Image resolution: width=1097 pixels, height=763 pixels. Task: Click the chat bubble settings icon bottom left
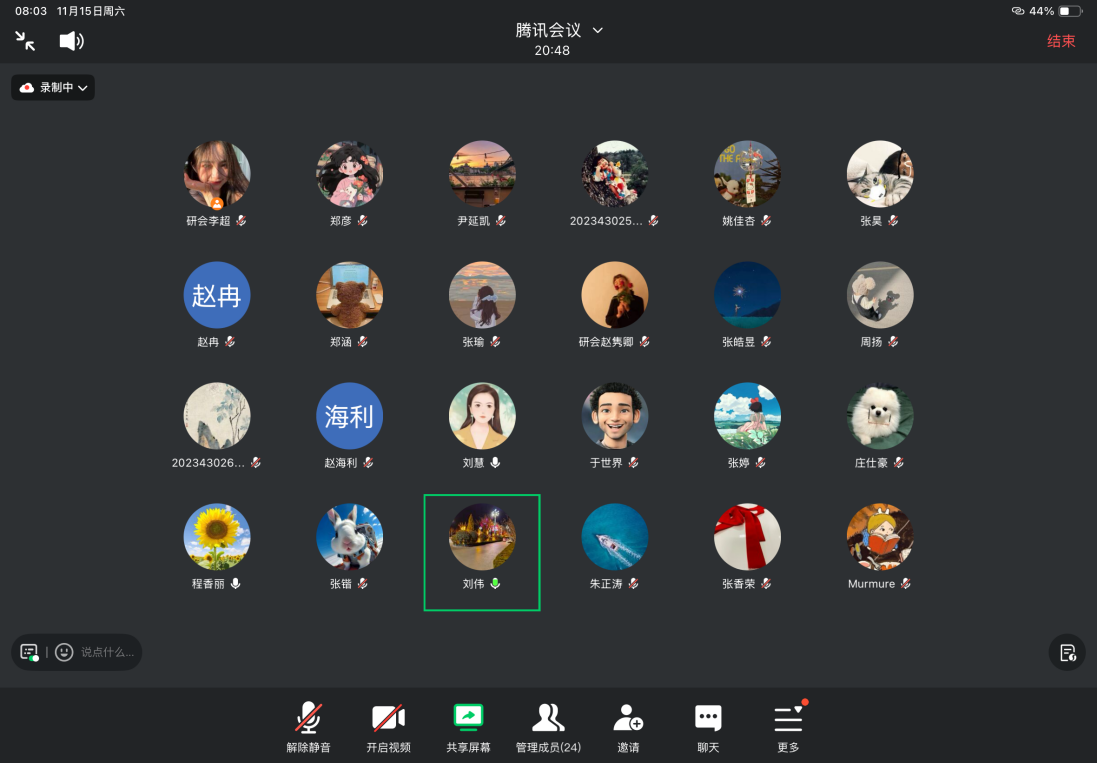tap(29, 652)
